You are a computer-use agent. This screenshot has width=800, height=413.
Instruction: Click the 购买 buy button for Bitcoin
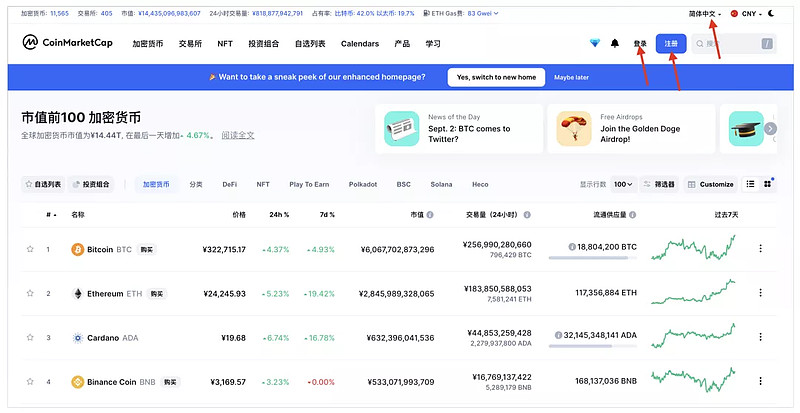coord(147,250)
